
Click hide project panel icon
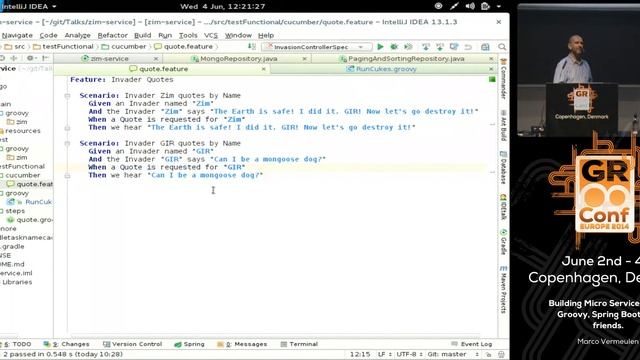45,58
